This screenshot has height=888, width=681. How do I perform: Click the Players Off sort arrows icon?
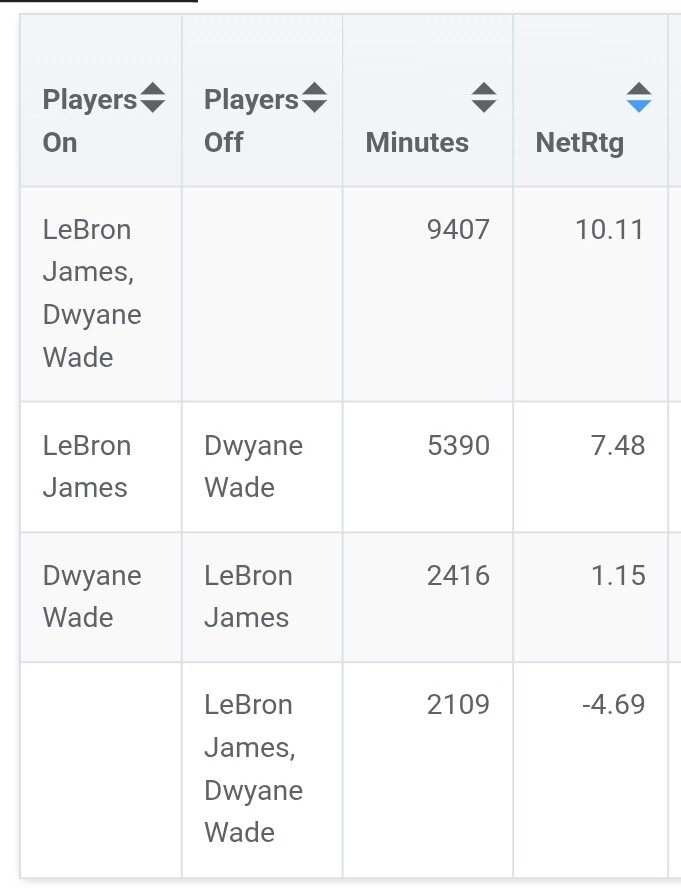(x=314, y=98)
